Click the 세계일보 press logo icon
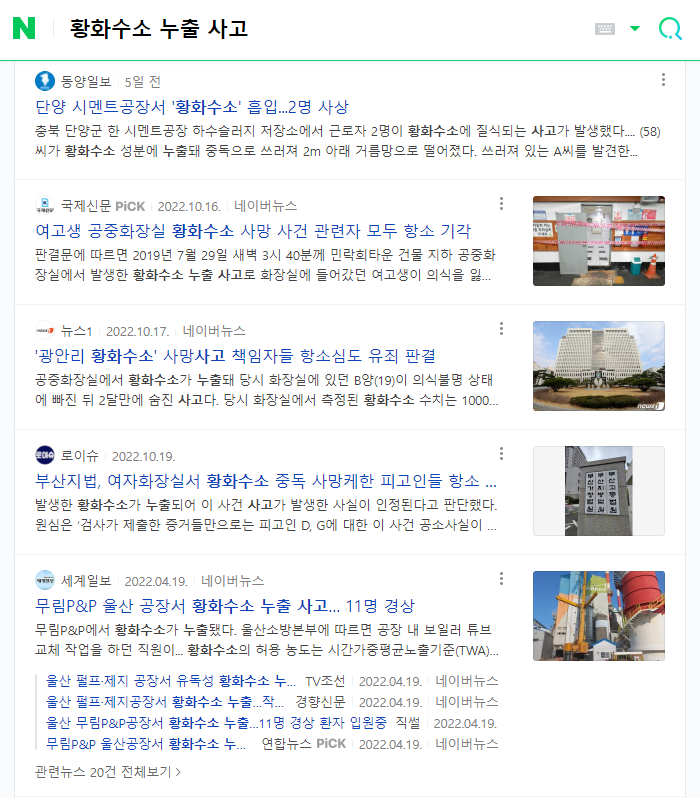This screenshot has width=700, height=798. click(45, 581)
